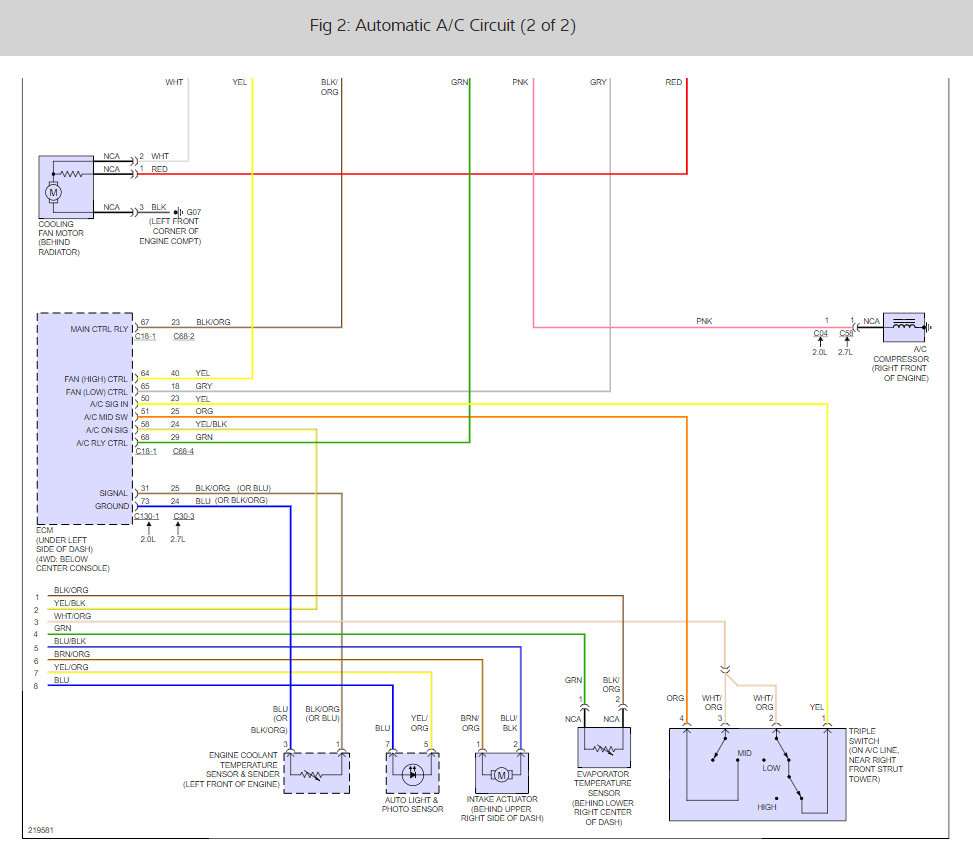Click the 'YEL/BLK' label on row 2 of wire list
Image resolution: width=973 pixels, height=855 pixels.
pos(70,603)
